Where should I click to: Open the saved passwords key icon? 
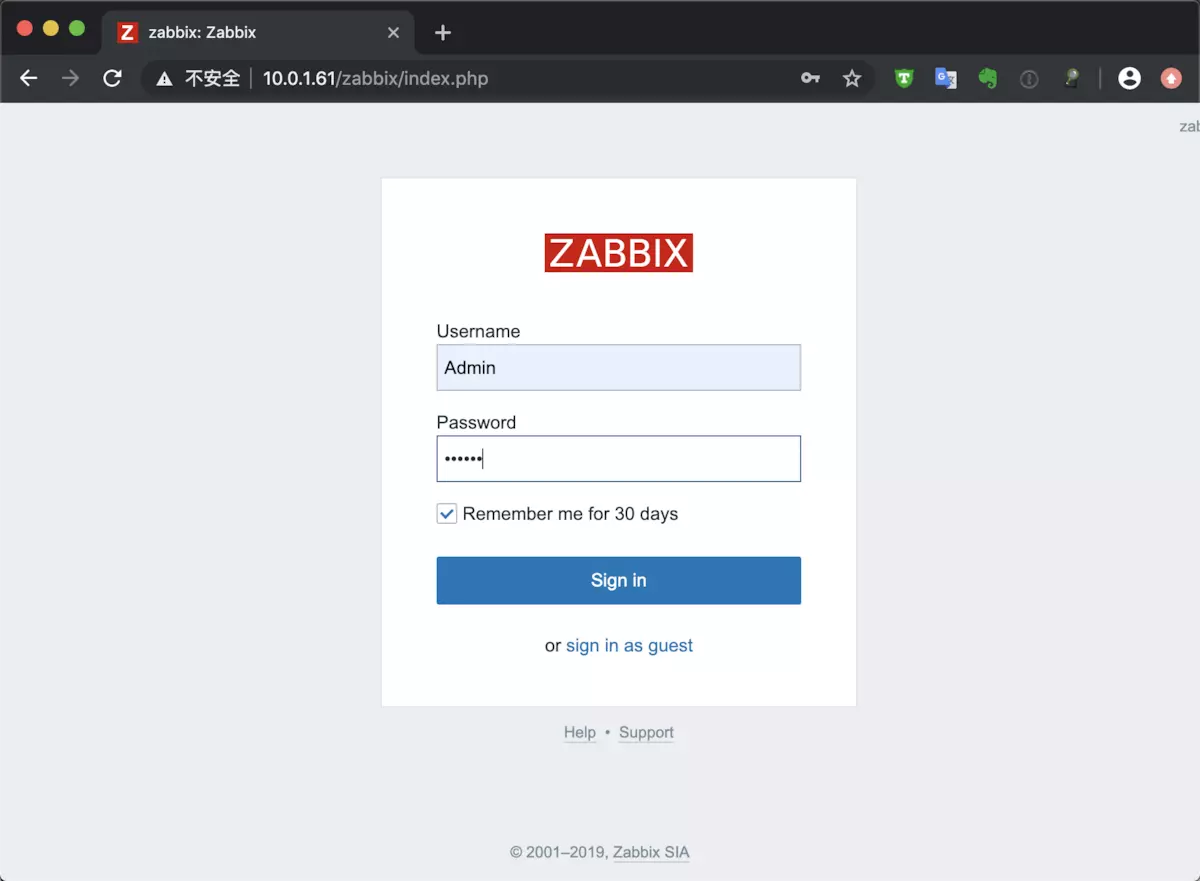(810, 78)
